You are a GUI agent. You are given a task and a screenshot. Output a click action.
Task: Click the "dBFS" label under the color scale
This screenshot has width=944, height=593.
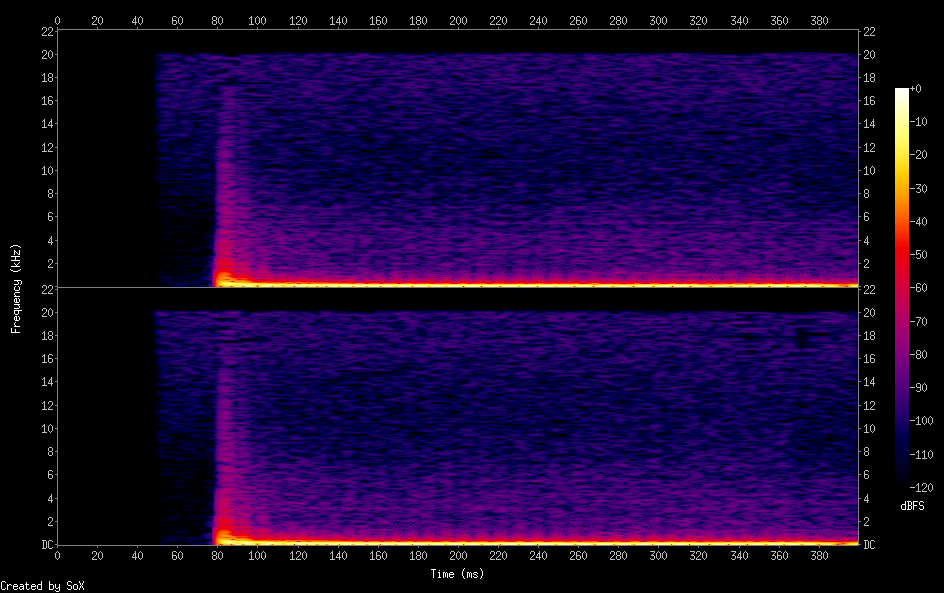pyautogui.click(x=912, y=506)
